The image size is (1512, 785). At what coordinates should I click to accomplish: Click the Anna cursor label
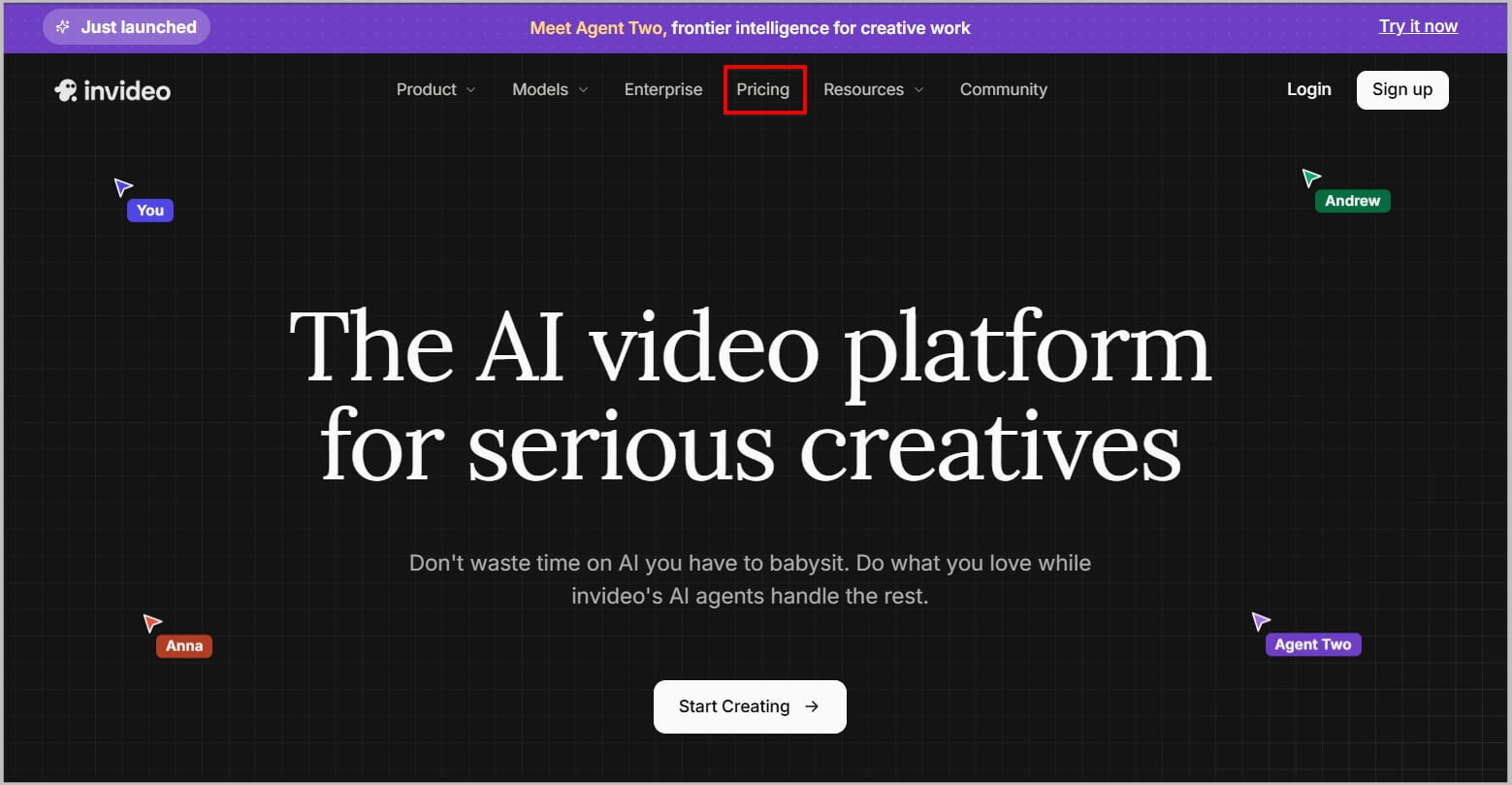pos(184,646)
